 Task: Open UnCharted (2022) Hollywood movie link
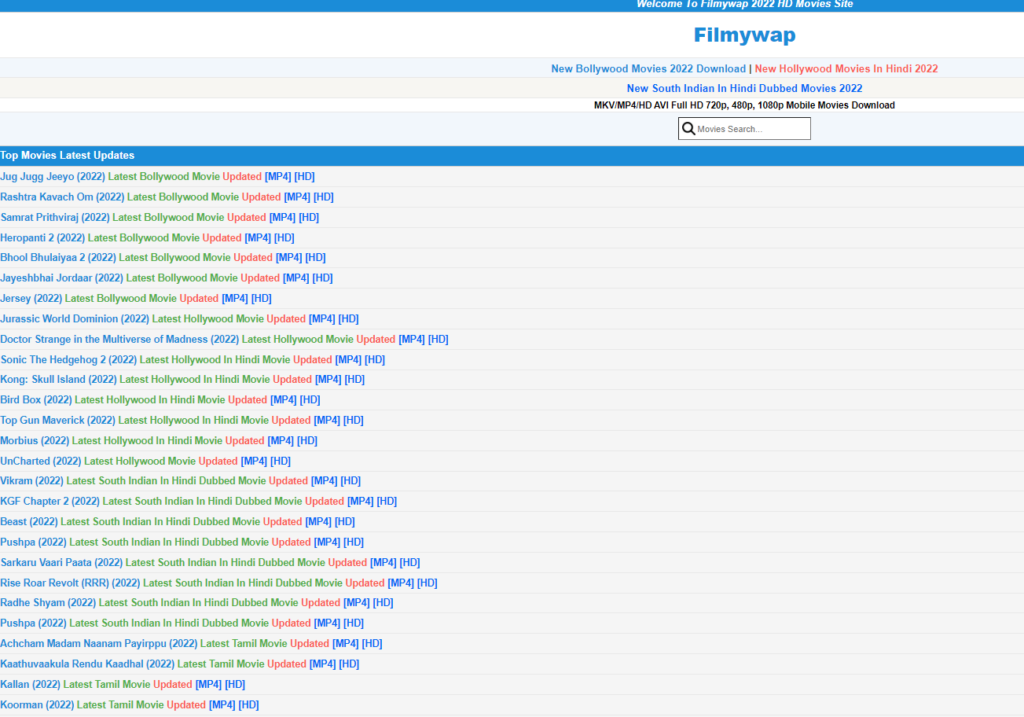145,460
